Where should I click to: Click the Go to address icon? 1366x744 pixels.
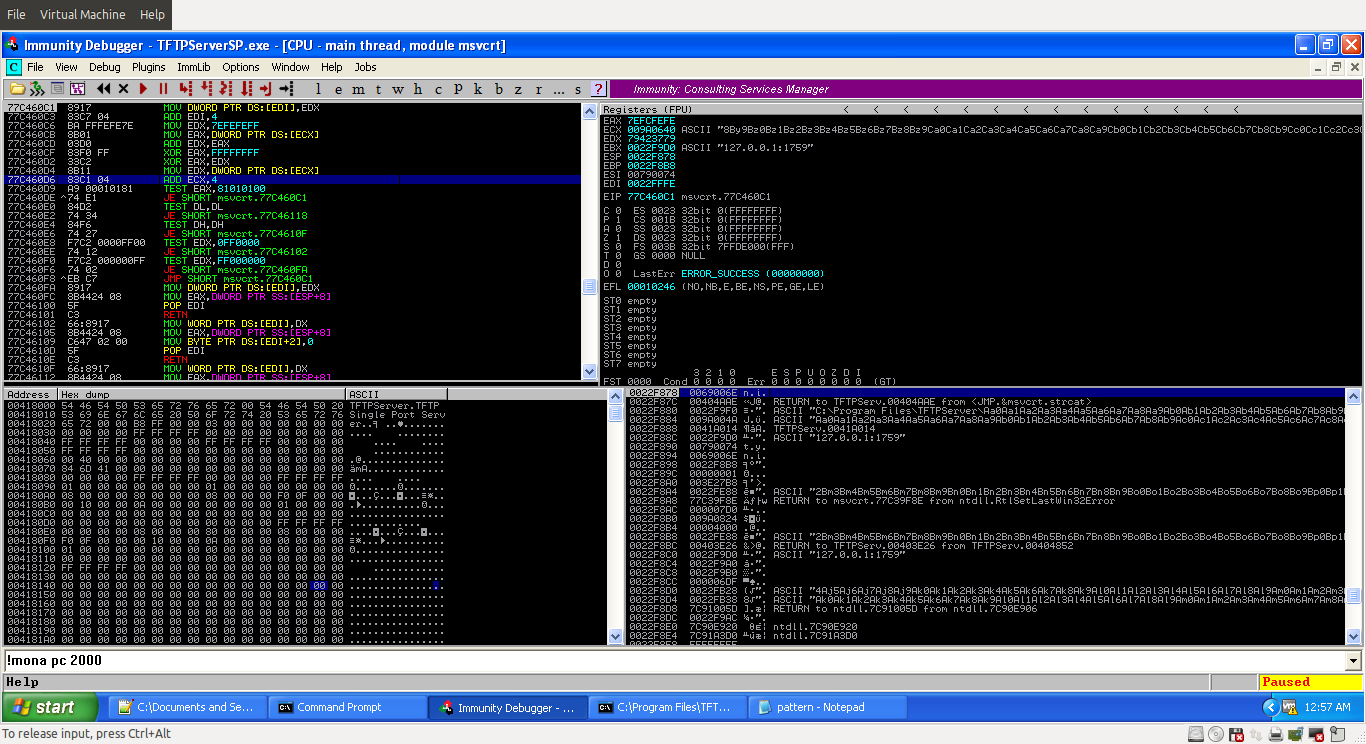[x=288, y=89]
